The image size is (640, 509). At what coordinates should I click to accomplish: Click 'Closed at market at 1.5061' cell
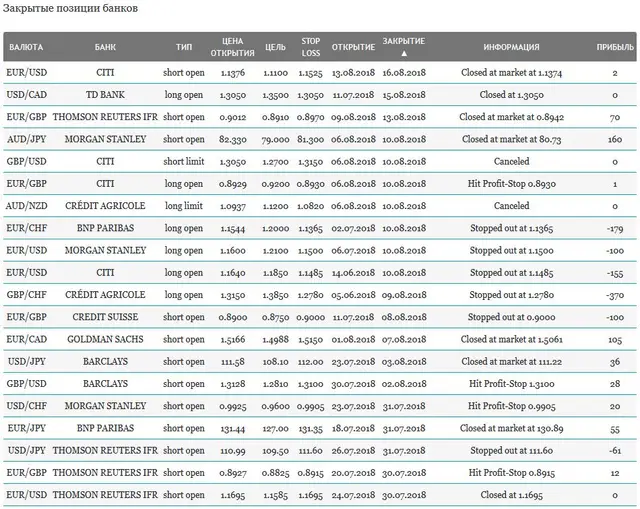coord(511,339)
